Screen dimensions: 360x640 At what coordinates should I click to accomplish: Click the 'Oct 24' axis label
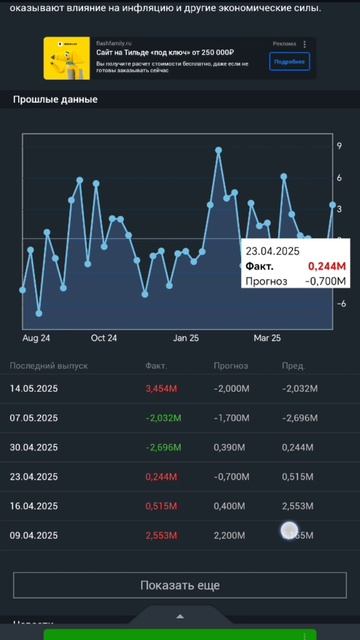point(104,338)
